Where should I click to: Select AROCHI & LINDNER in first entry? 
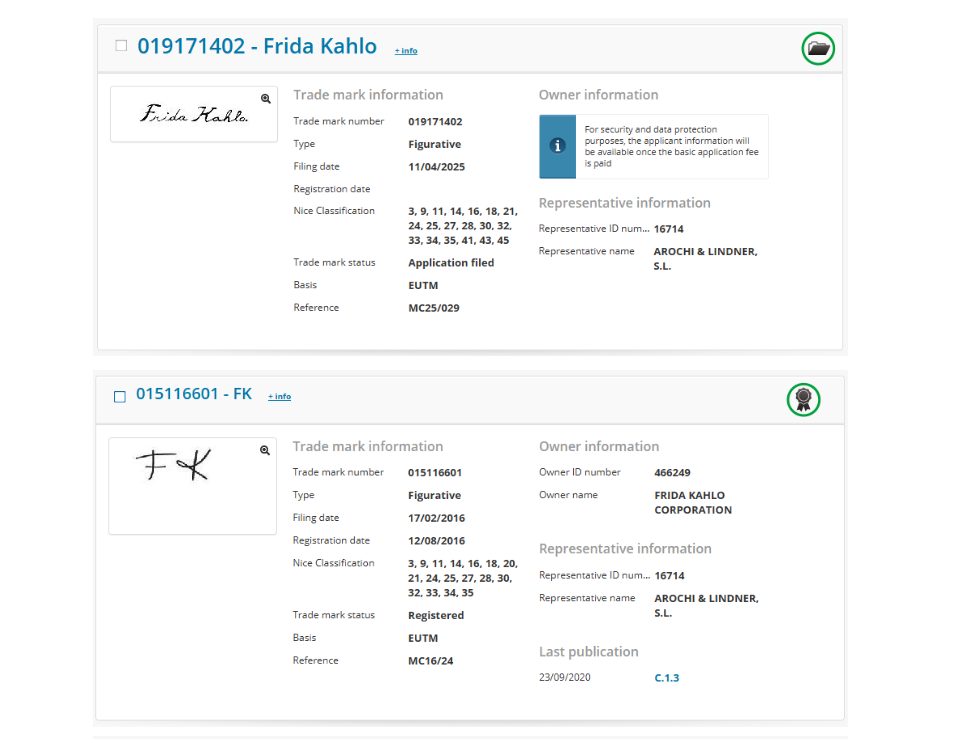(706, 259)
